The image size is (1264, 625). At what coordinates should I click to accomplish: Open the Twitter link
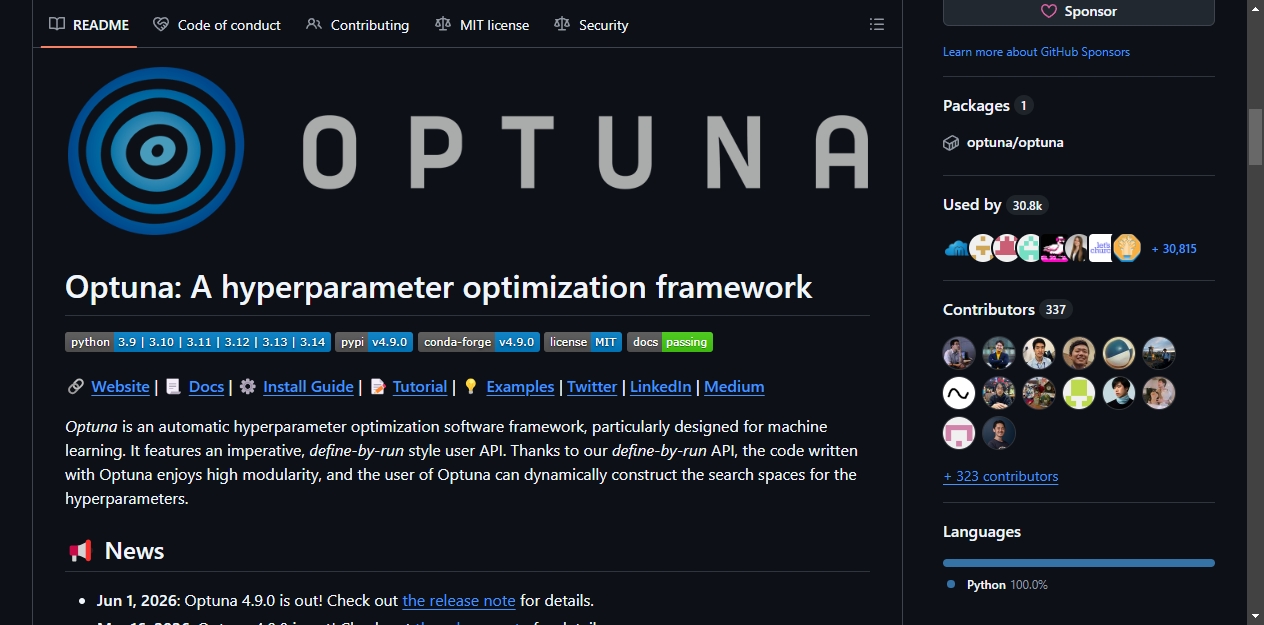[x=592, y=387]
